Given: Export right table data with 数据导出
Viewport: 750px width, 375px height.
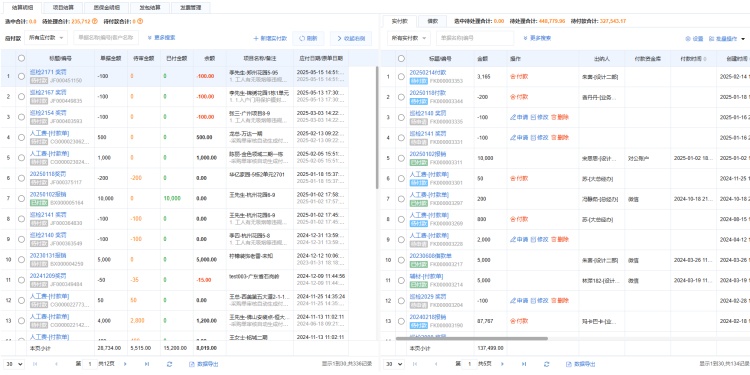Looking at the screenshot, I should click(580, 364).
